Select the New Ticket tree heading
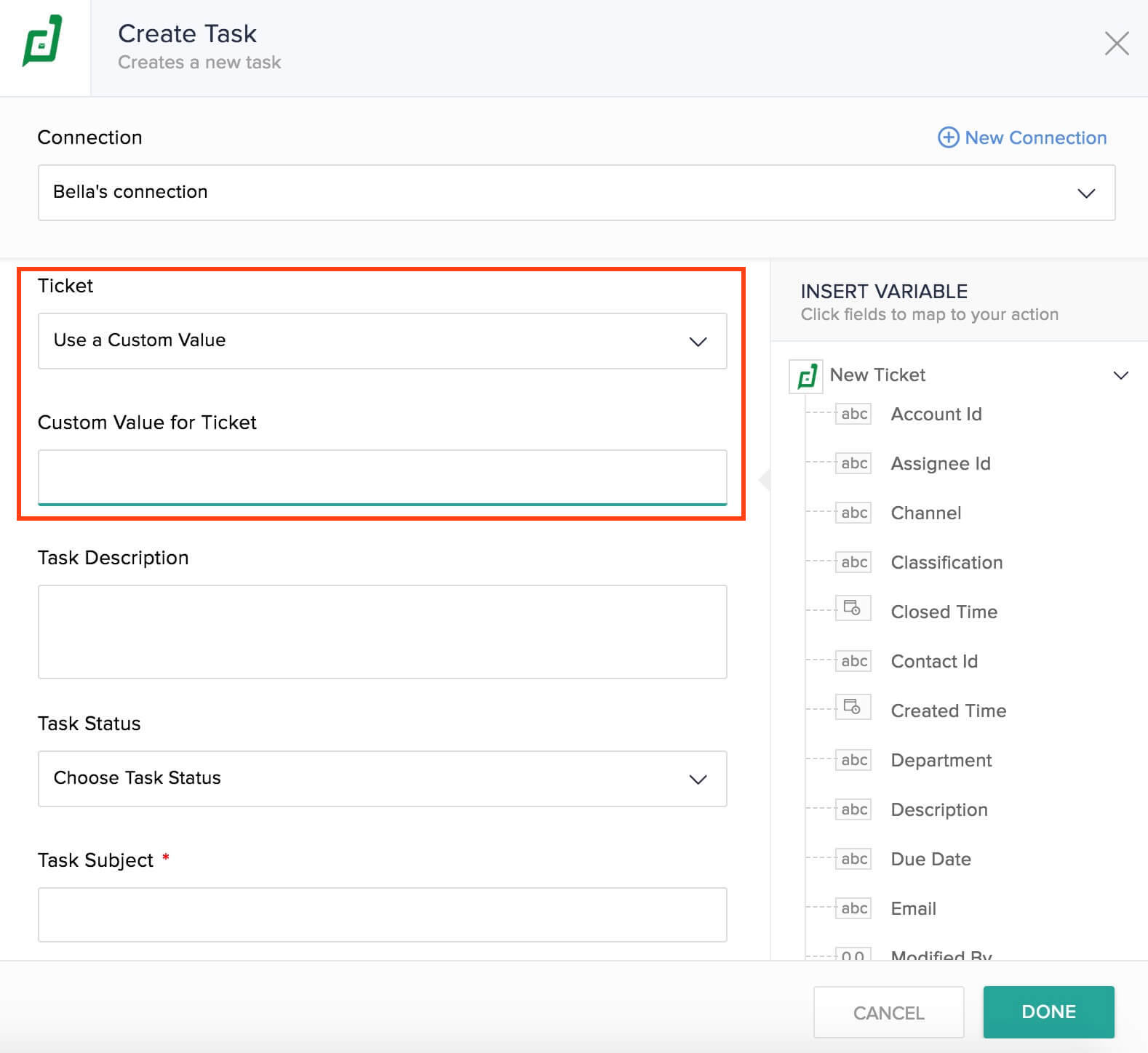 pyautogui.click(x=877, y=375)
